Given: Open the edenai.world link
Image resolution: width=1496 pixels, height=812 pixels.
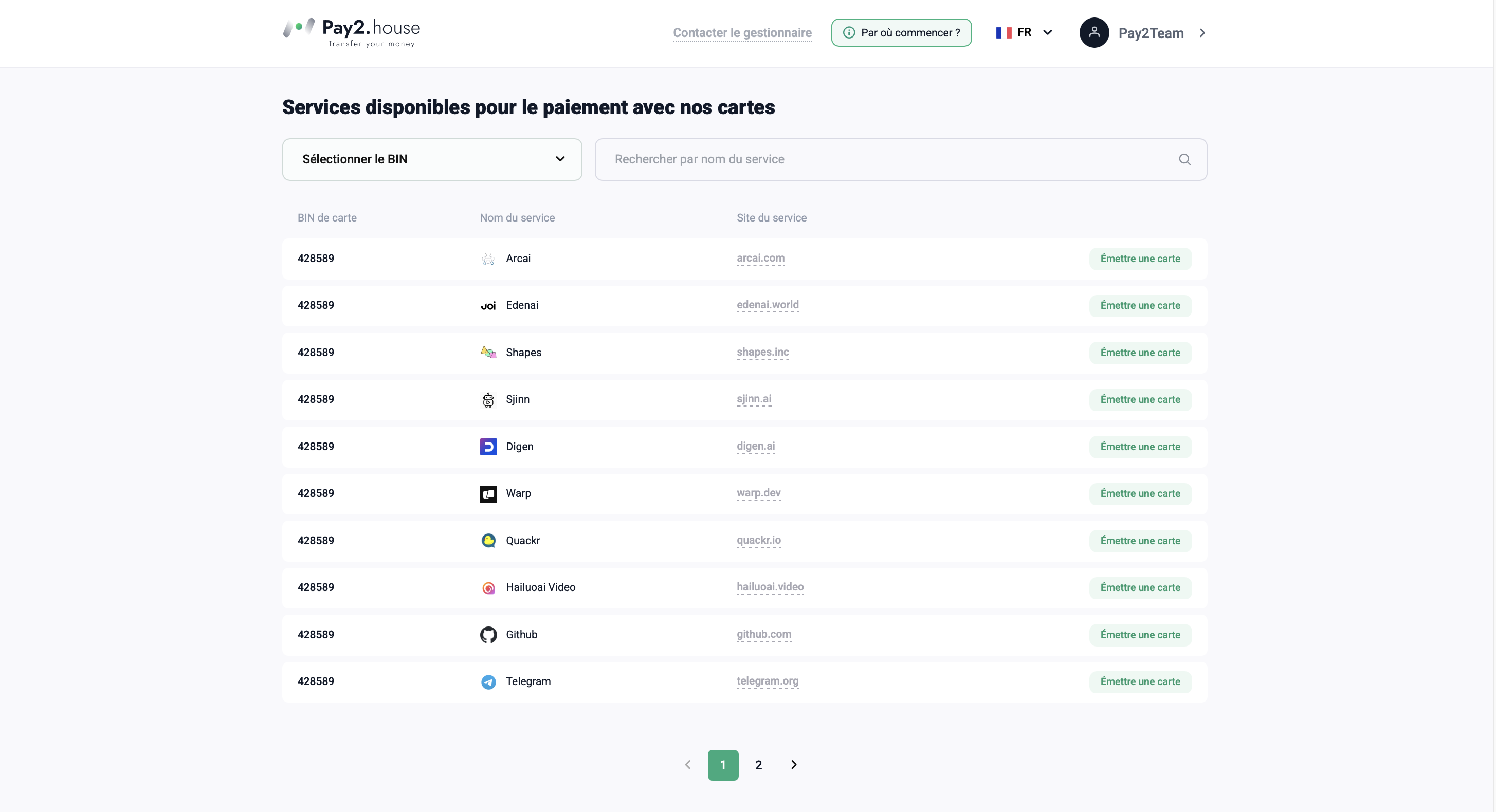Looking at the screenshot, I should point(768,305).
